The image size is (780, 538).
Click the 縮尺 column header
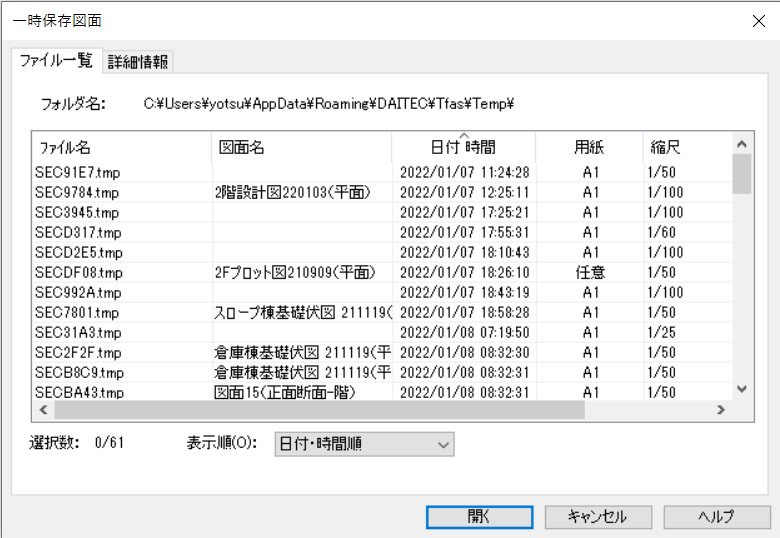(x=685, y=147)
